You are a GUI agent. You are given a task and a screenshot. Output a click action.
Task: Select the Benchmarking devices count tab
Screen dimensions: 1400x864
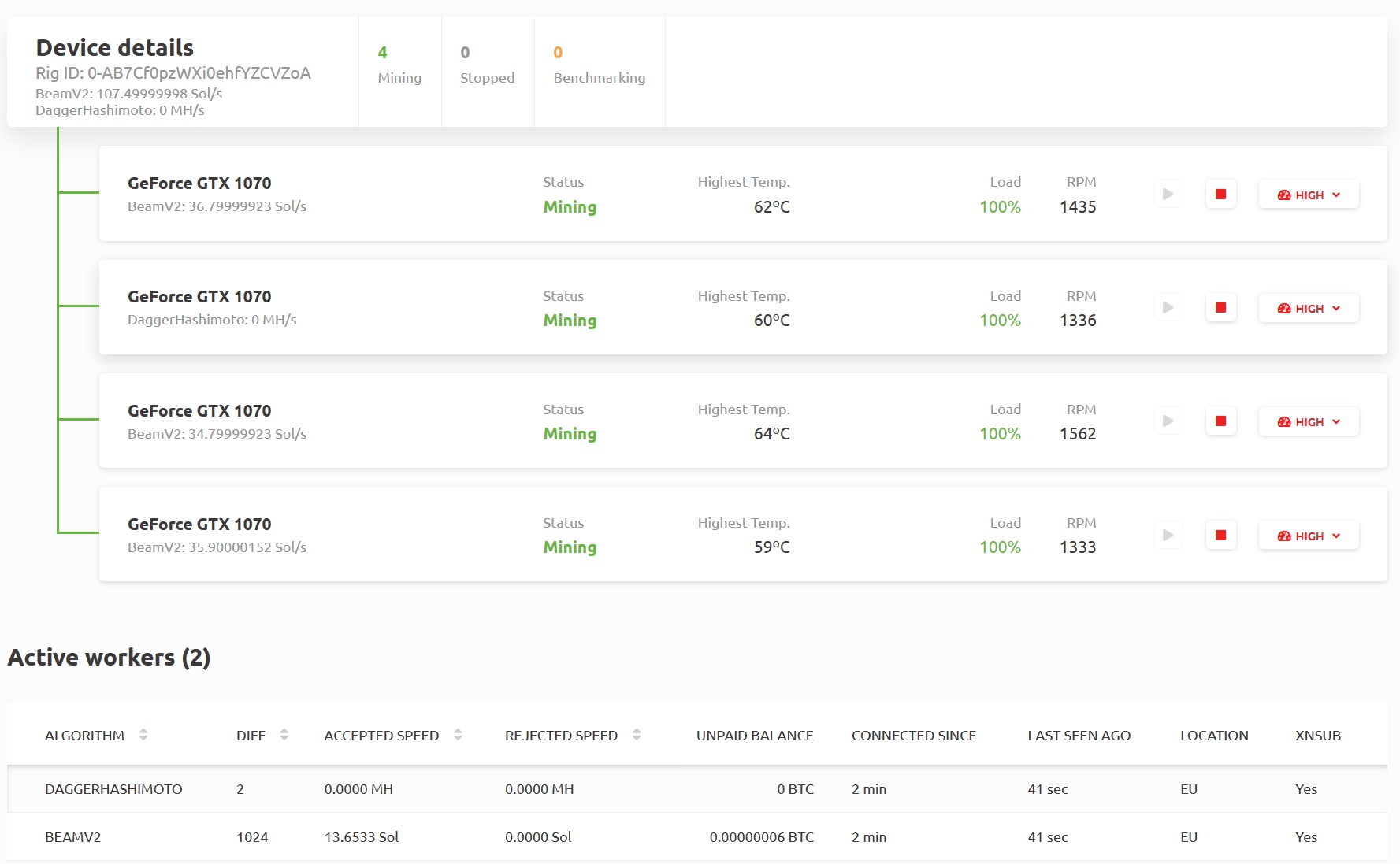(599, 65)
